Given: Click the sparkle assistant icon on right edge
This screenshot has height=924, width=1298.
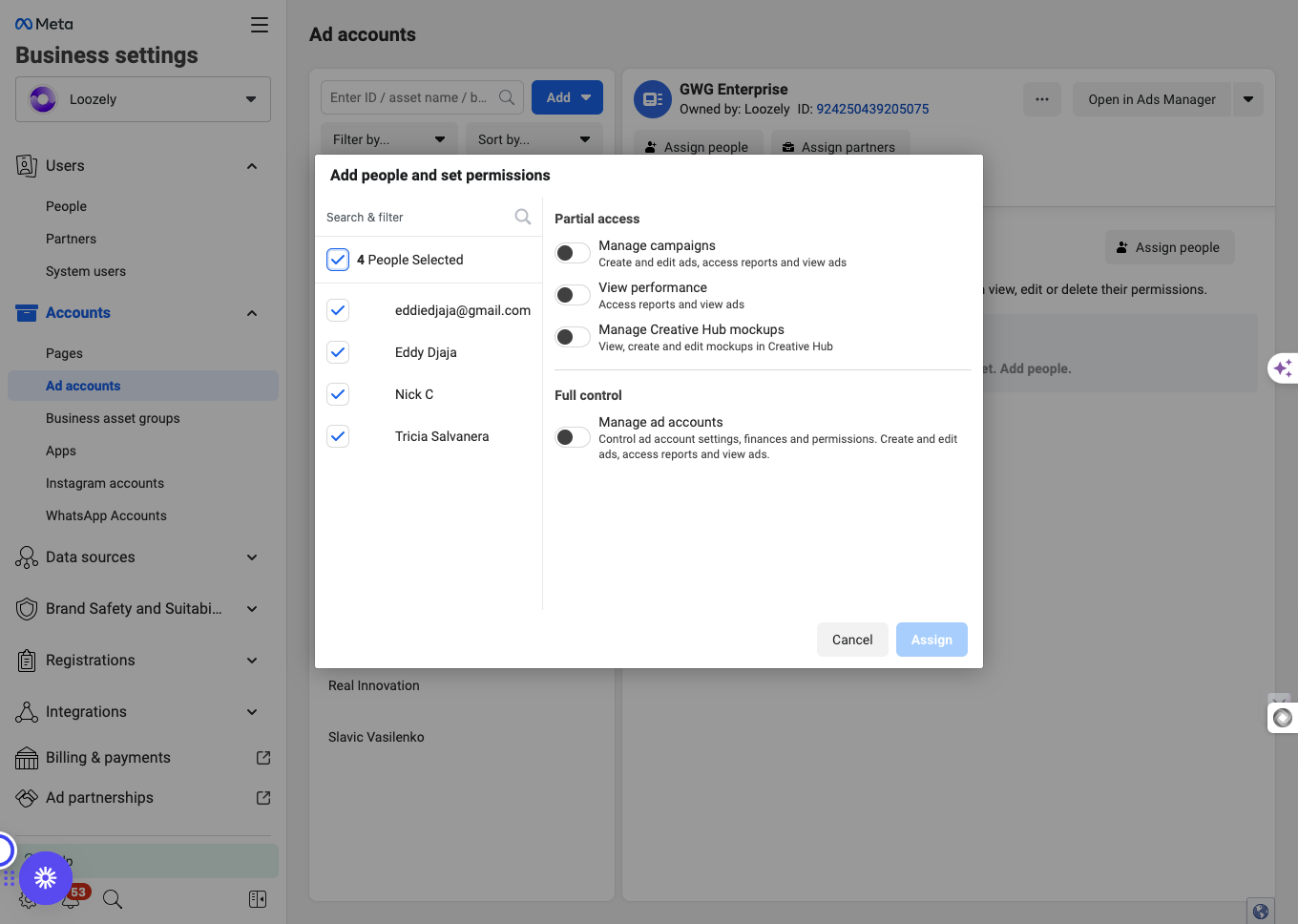Looking at the screenshot, I should tap(1283, 367).
